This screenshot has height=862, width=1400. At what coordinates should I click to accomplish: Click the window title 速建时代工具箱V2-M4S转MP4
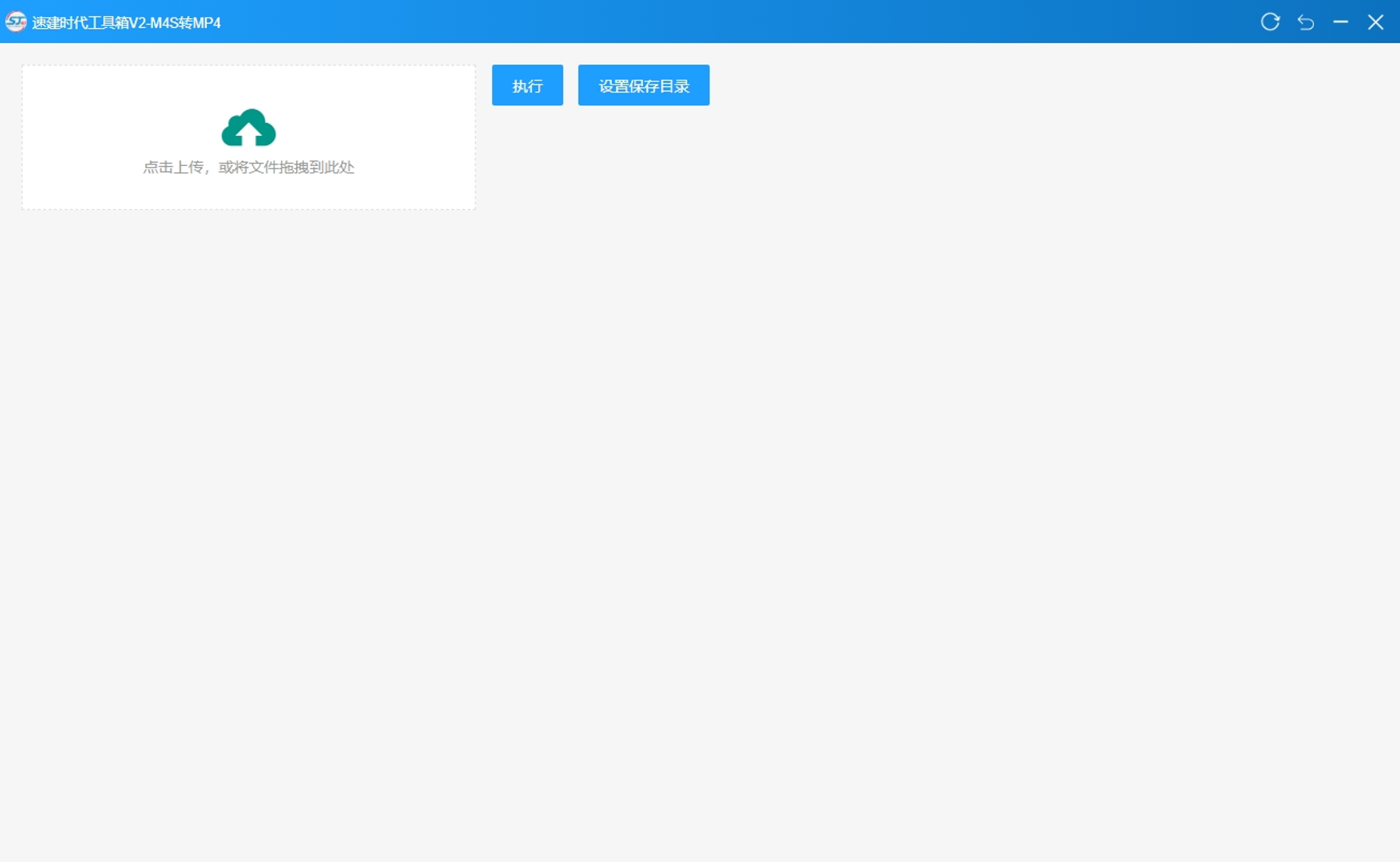(x=126, y=22)
